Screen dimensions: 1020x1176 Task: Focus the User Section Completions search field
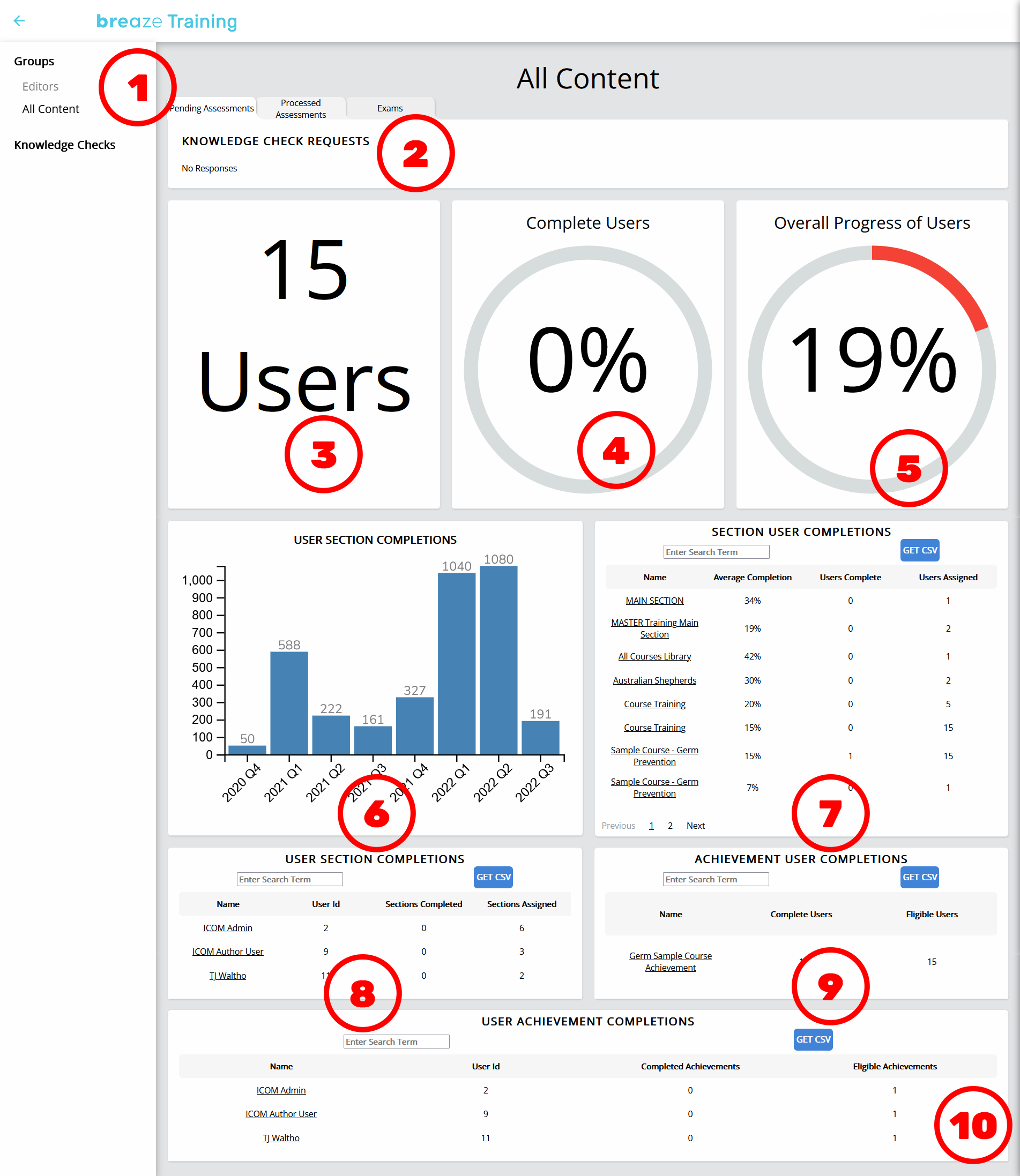pos(290,879)
